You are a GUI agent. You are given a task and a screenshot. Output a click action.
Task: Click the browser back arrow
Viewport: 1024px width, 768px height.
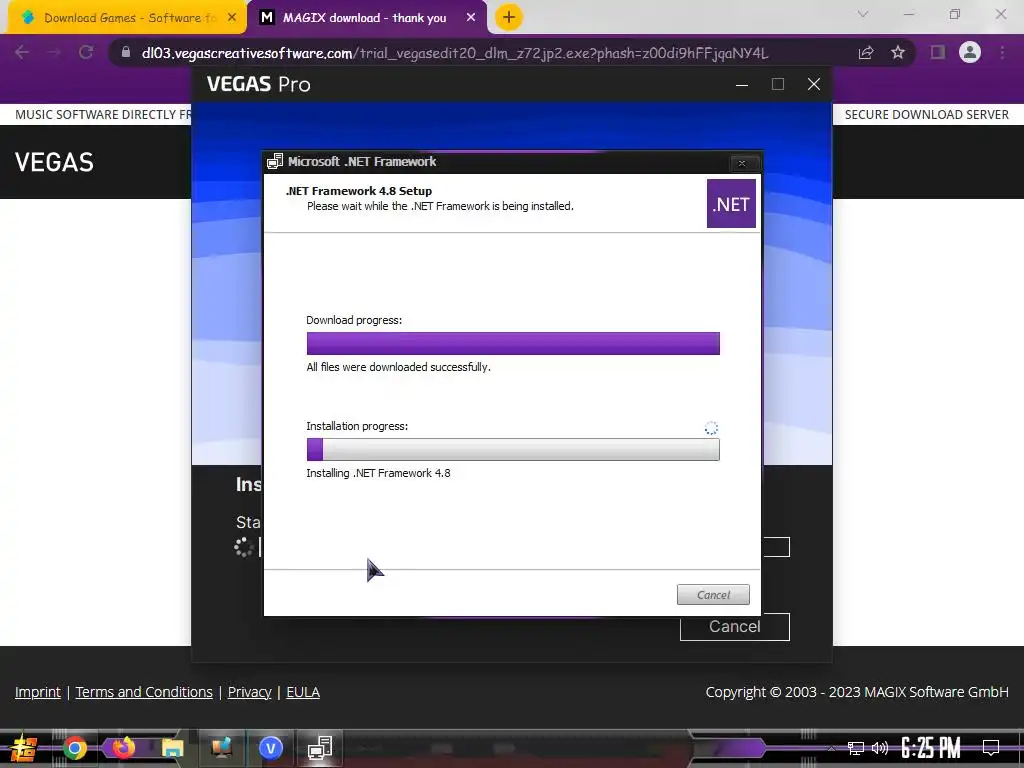point(22,53)
